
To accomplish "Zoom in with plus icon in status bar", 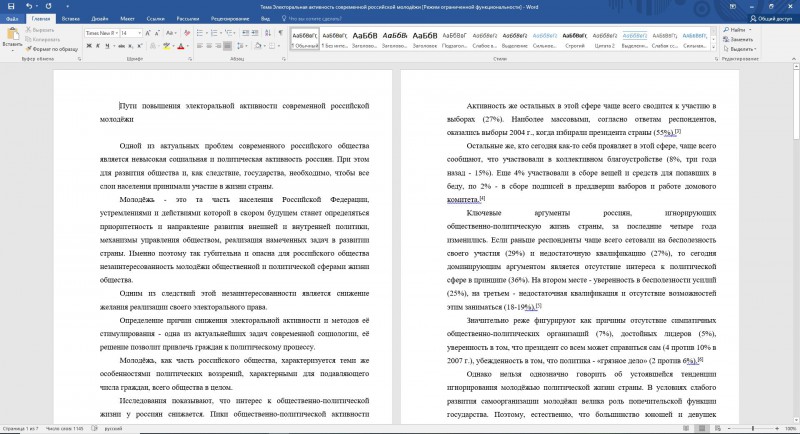I will [x=777, y=428].
